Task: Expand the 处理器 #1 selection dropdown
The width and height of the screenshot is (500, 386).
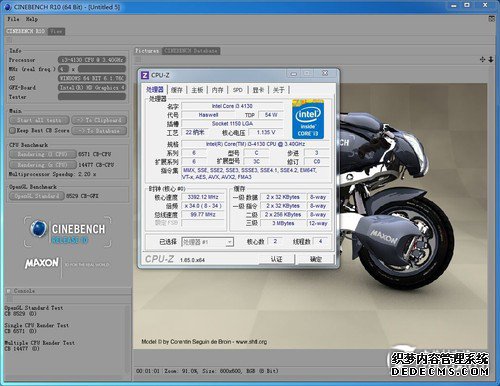Action: coord(229,242)
